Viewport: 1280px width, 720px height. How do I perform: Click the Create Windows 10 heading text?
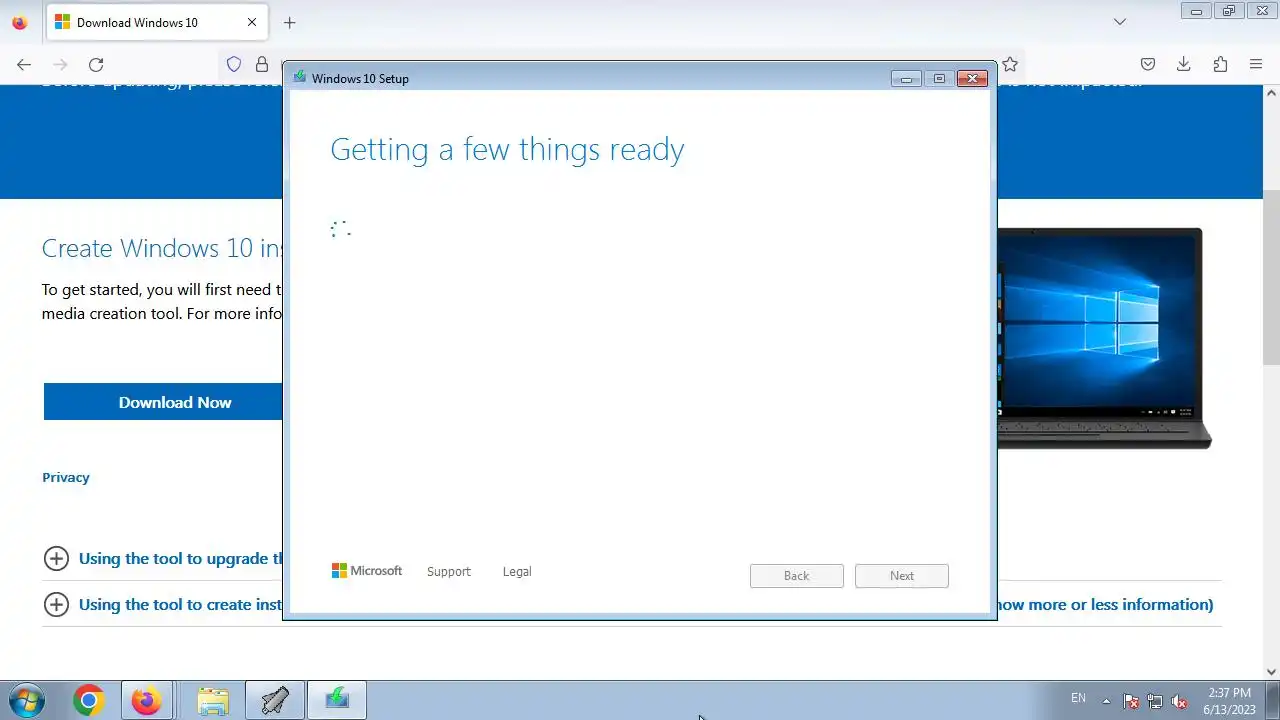coord(162,248)
